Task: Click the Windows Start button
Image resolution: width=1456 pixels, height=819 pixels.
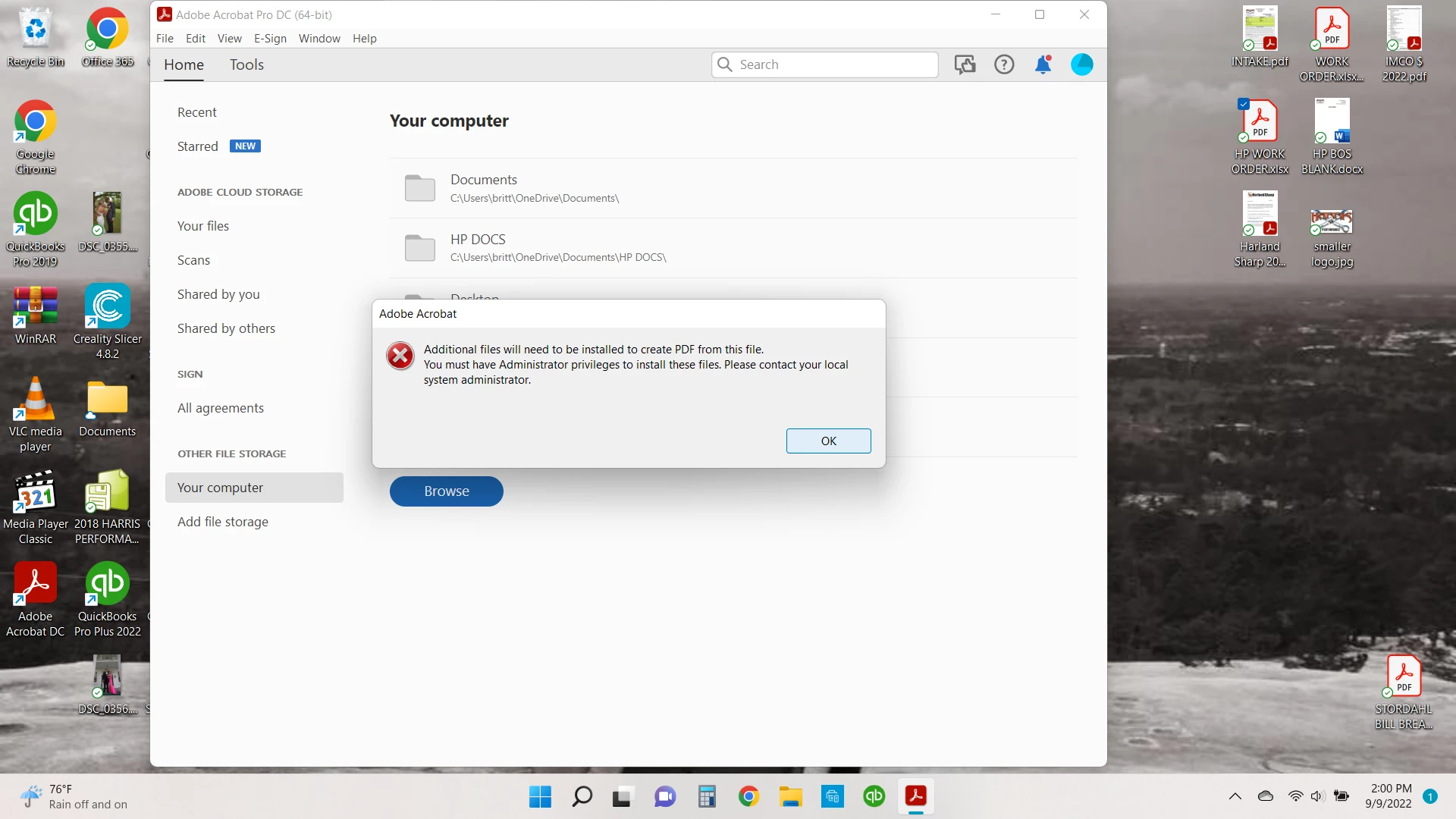Action: [x=540, y=796]
